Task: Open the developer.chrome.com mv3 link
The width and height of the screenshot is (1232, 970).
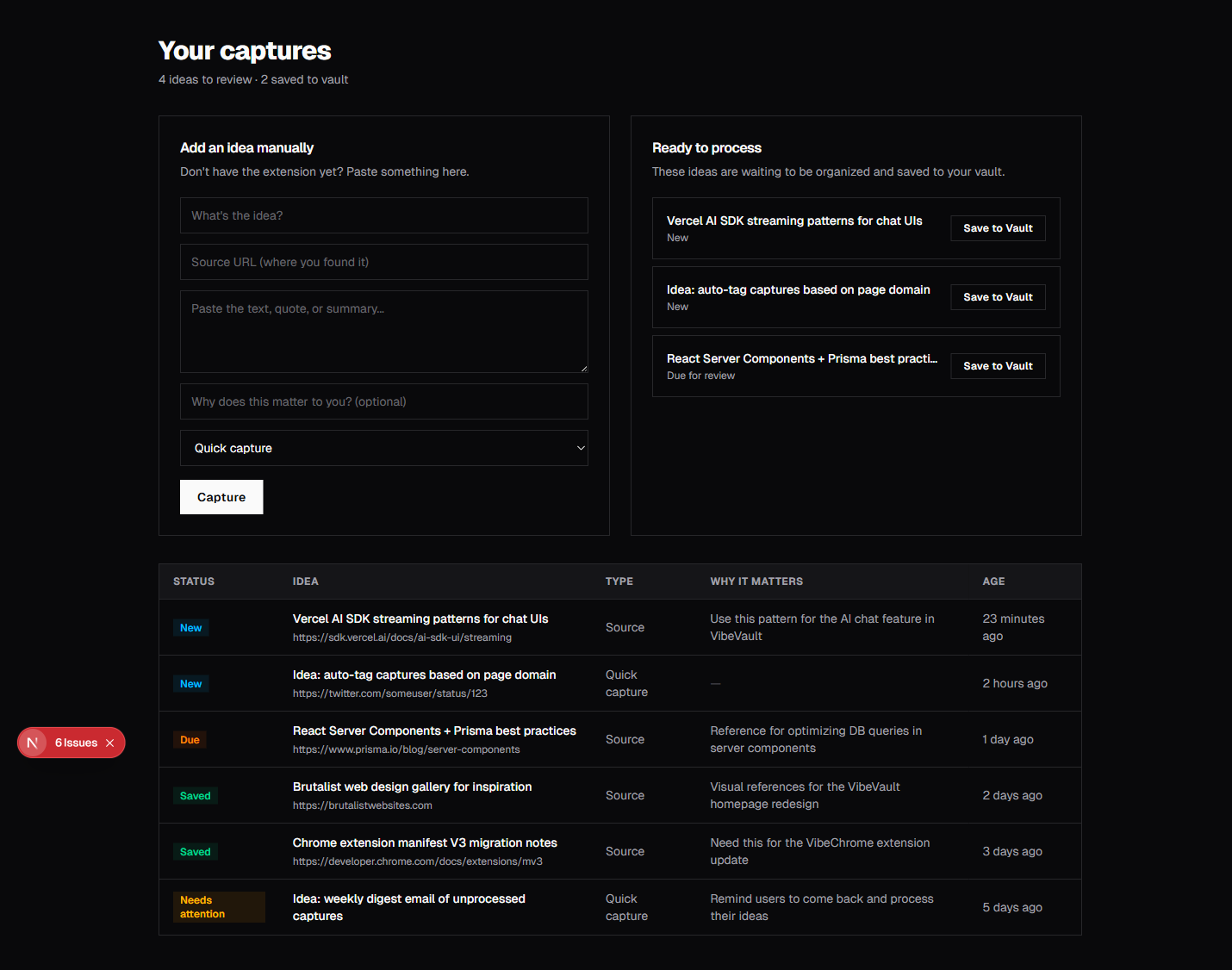Action: pyautogui.click(x=417, y=861)
